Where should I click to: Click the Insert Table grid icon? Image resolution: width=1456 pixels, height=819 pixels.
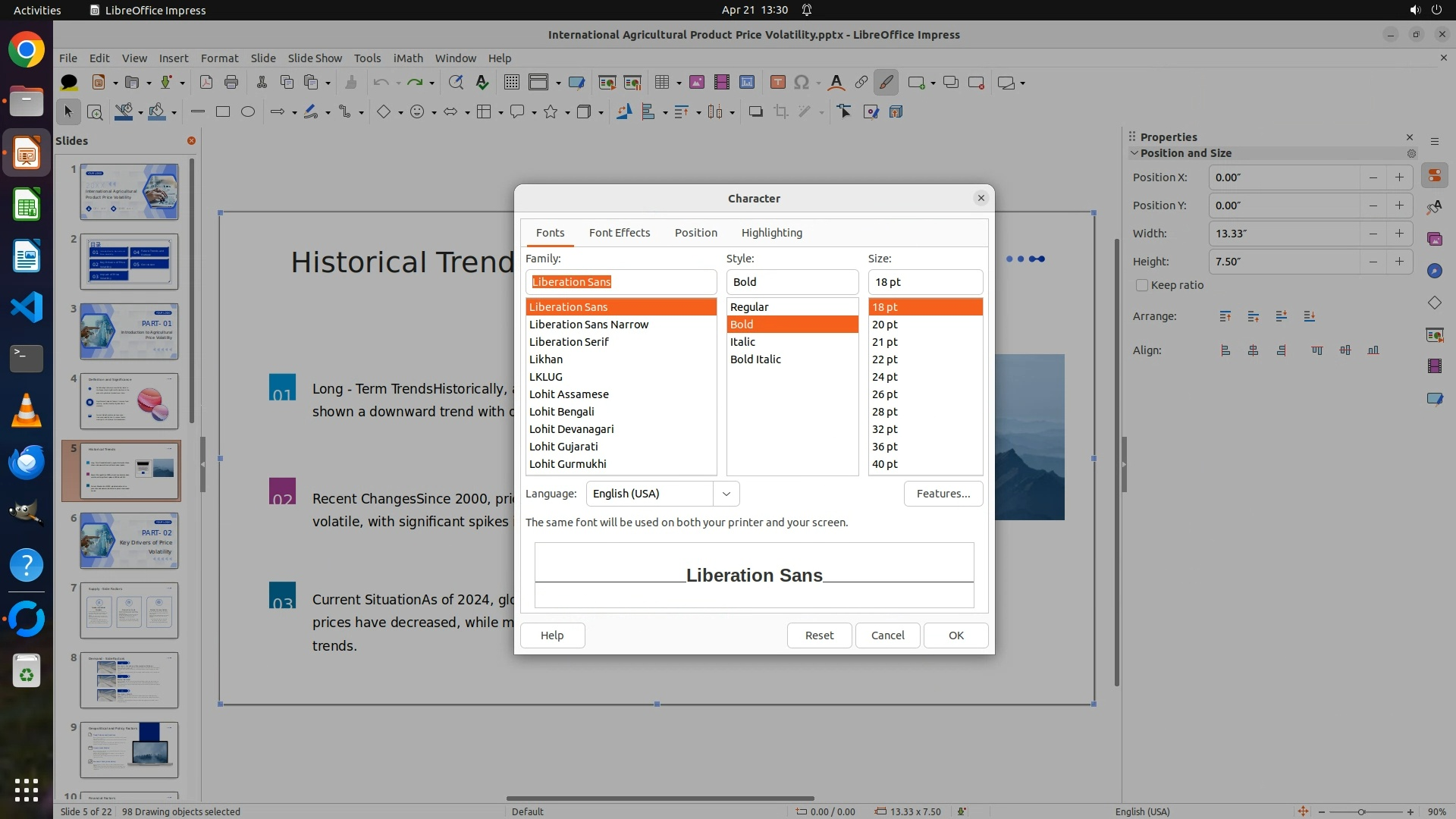click(662, 83)
